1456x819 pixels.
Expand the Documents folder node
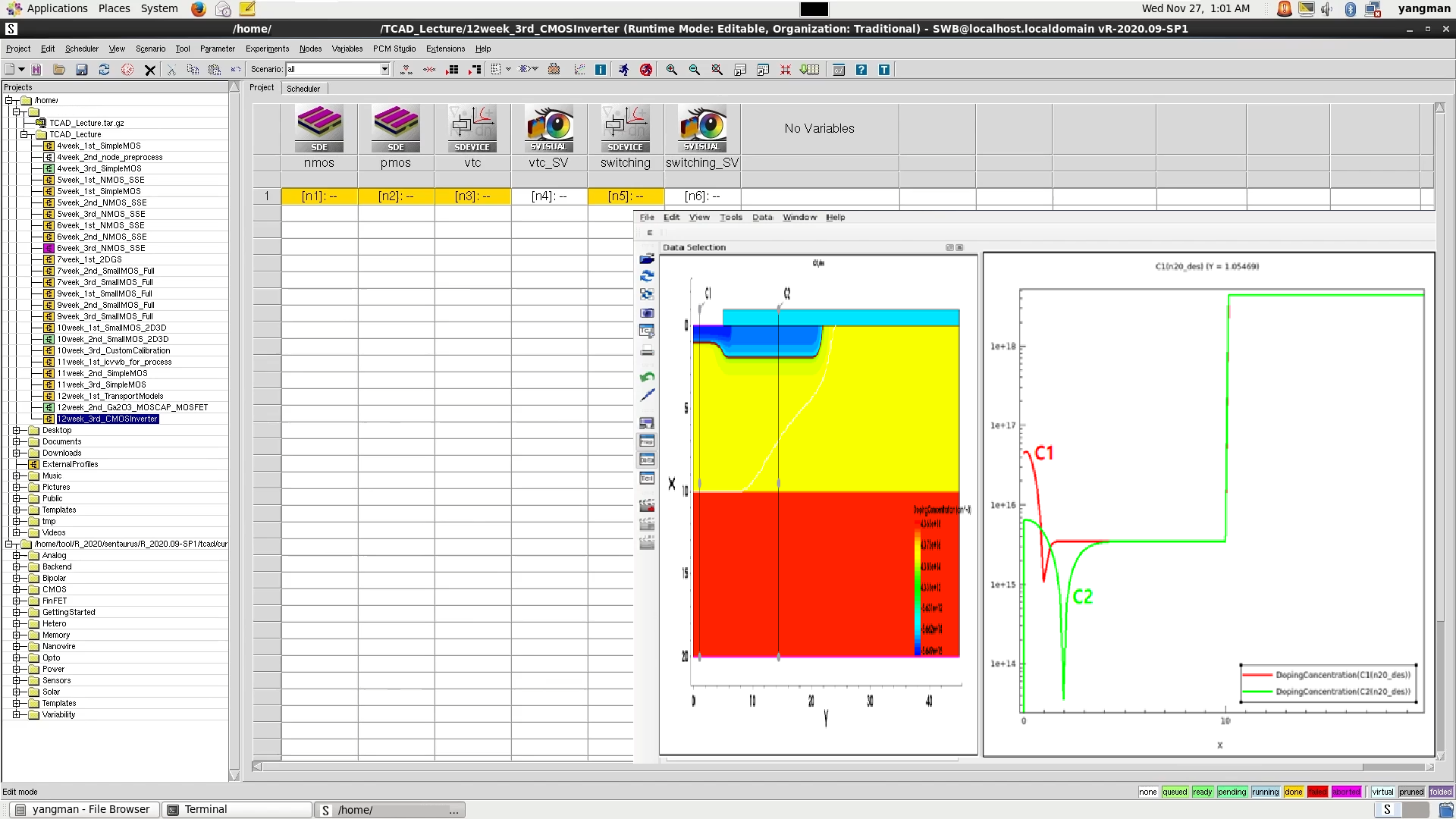16,441
